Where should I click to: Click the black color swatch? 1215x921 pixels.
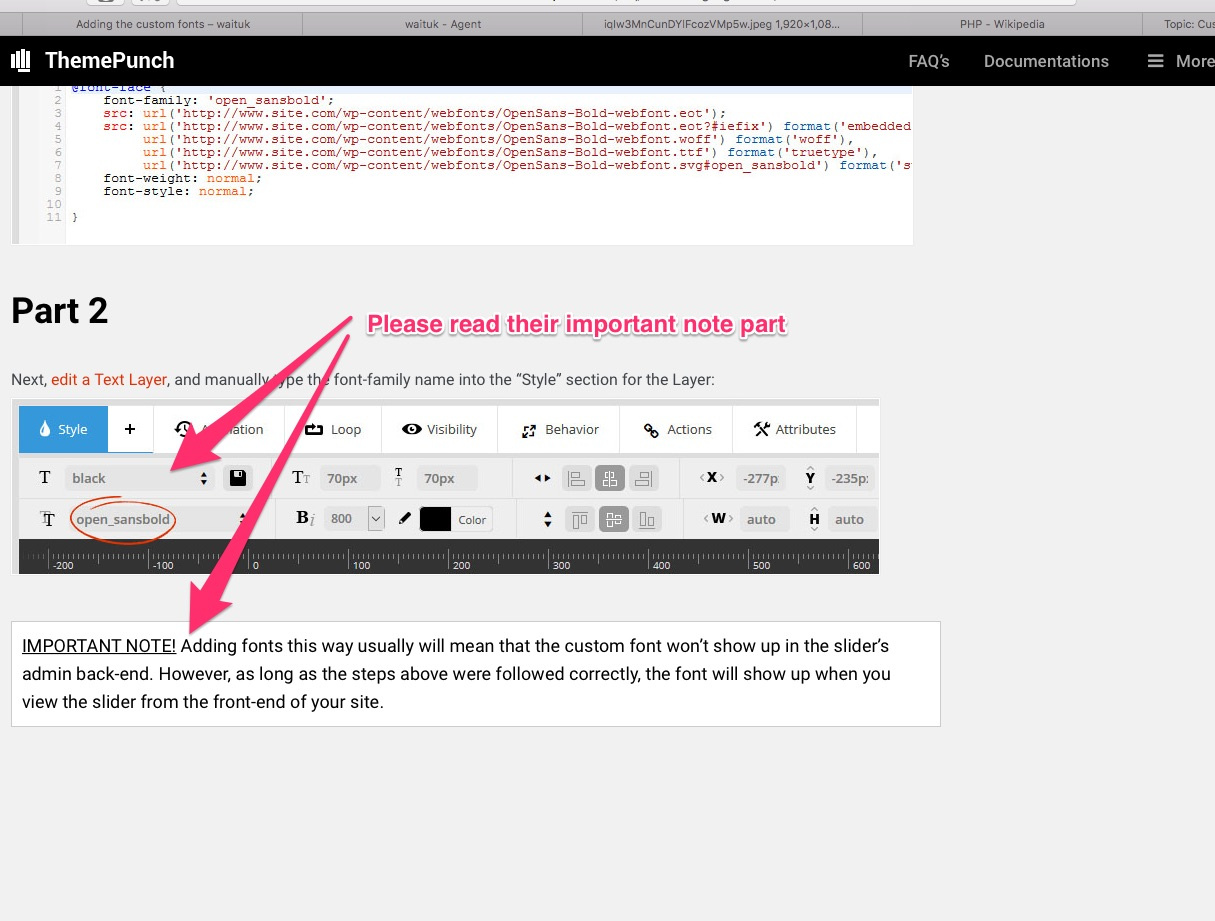click(x=435, y=519)
